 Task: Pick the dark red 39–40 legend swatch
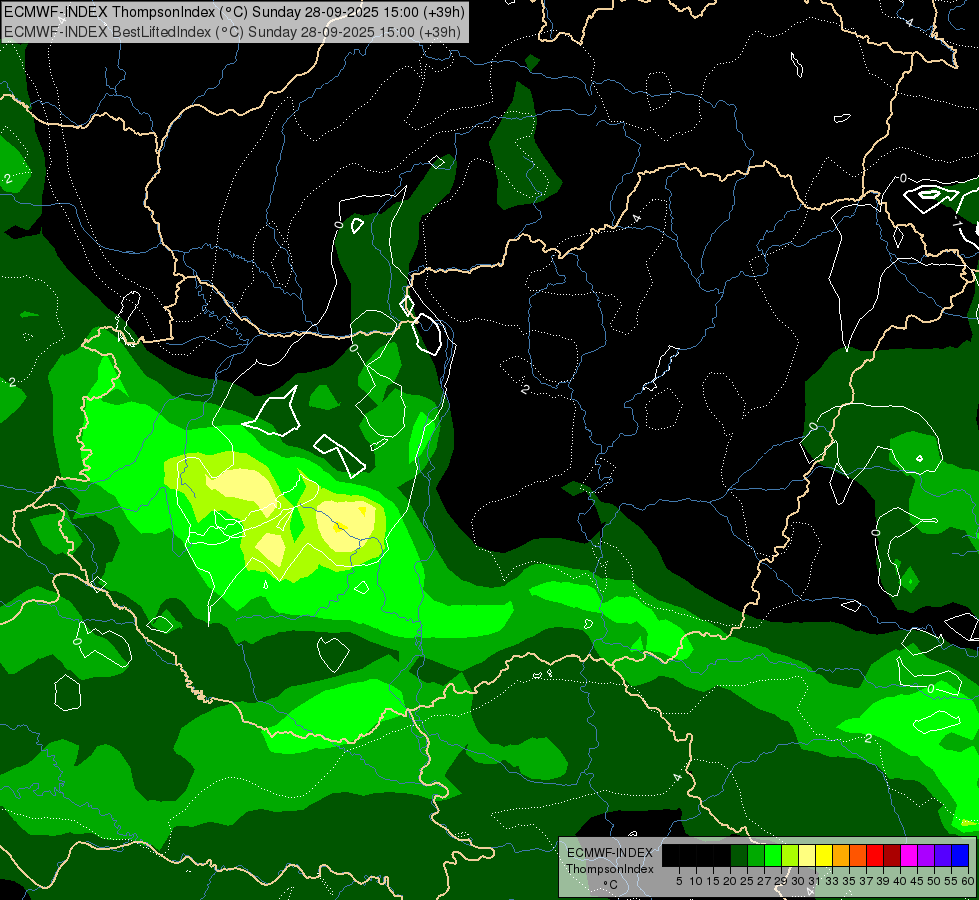pos(892,855)
